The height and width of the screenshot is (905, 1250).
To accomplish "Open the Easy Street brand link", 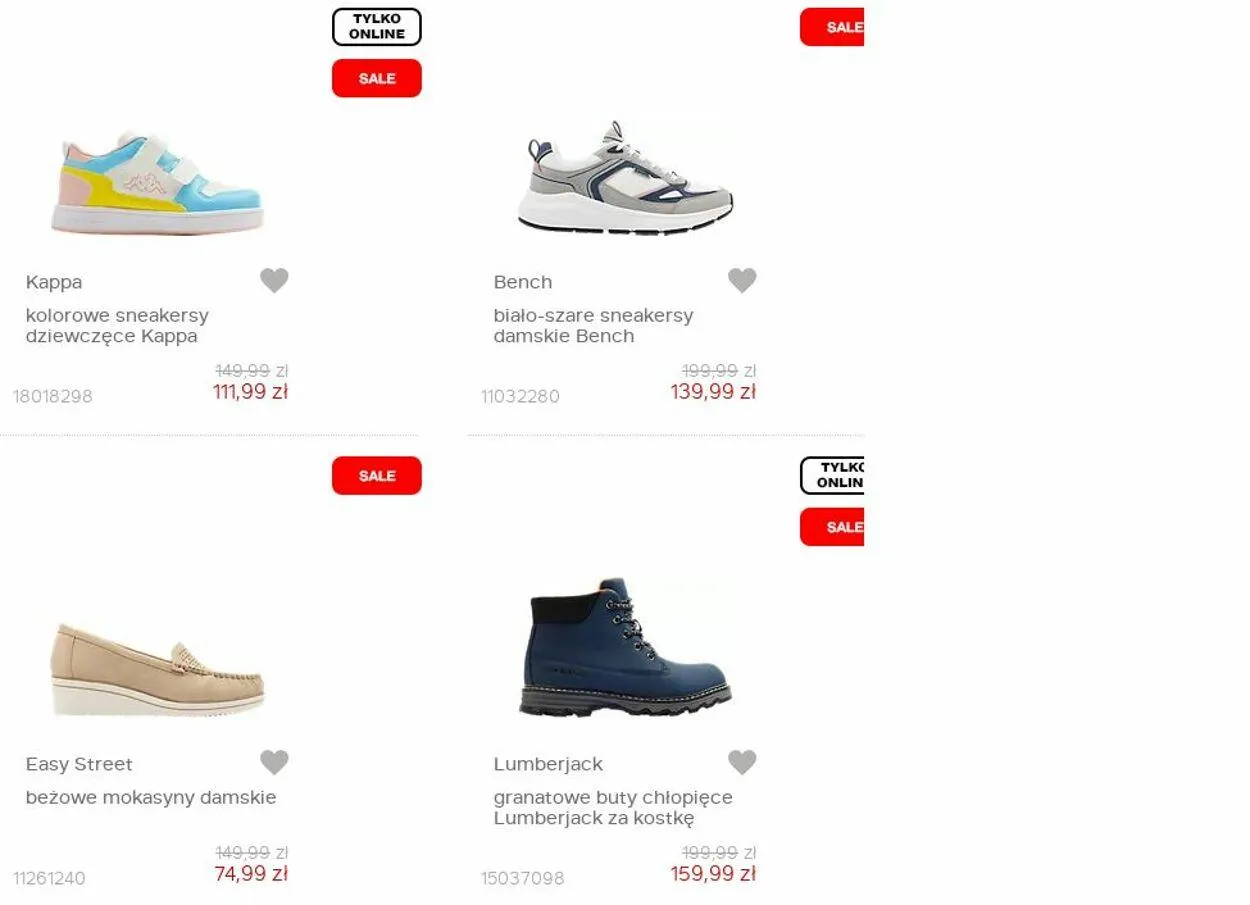I will click(x=79, y=764).
